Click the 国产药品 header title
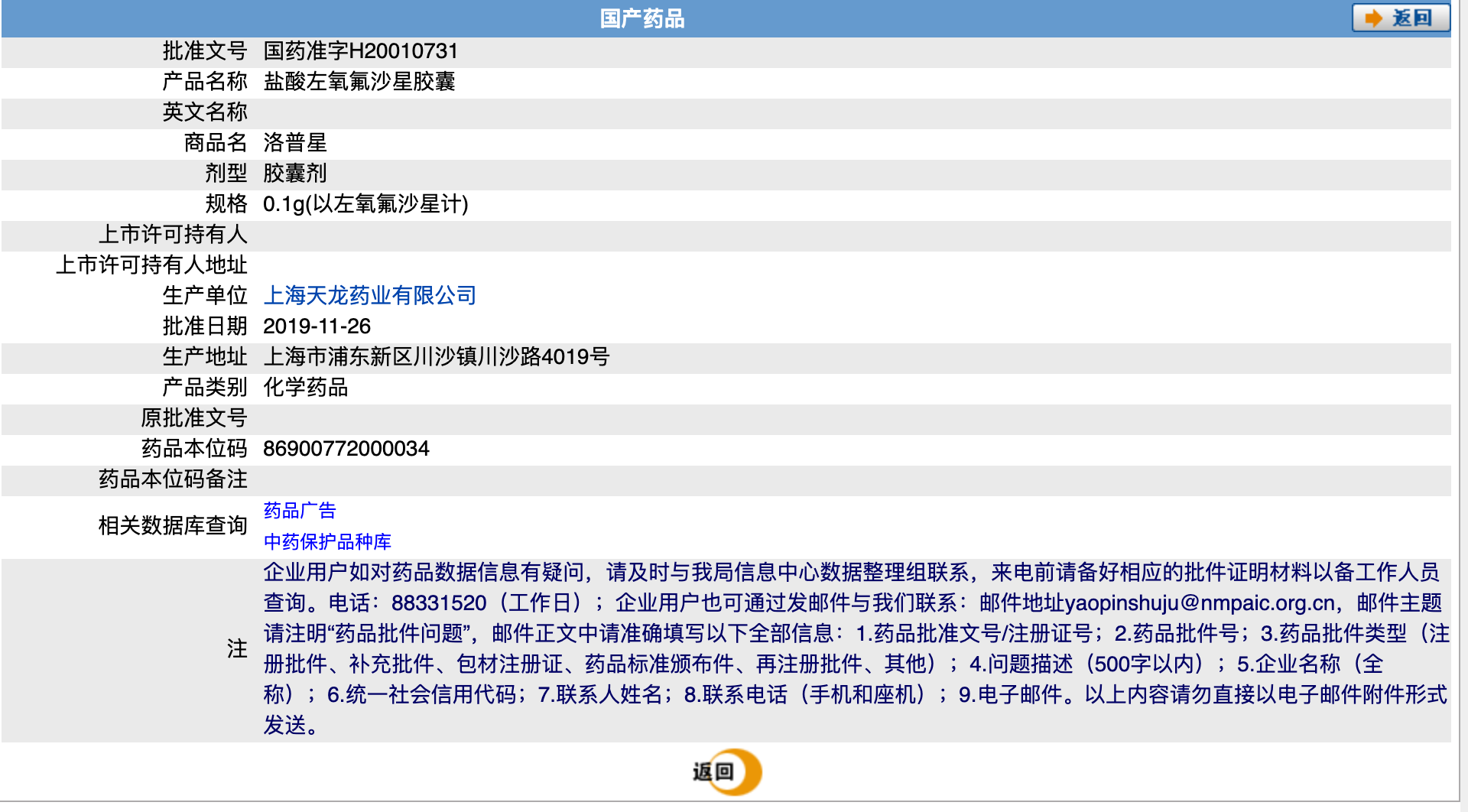 point(642,18)
